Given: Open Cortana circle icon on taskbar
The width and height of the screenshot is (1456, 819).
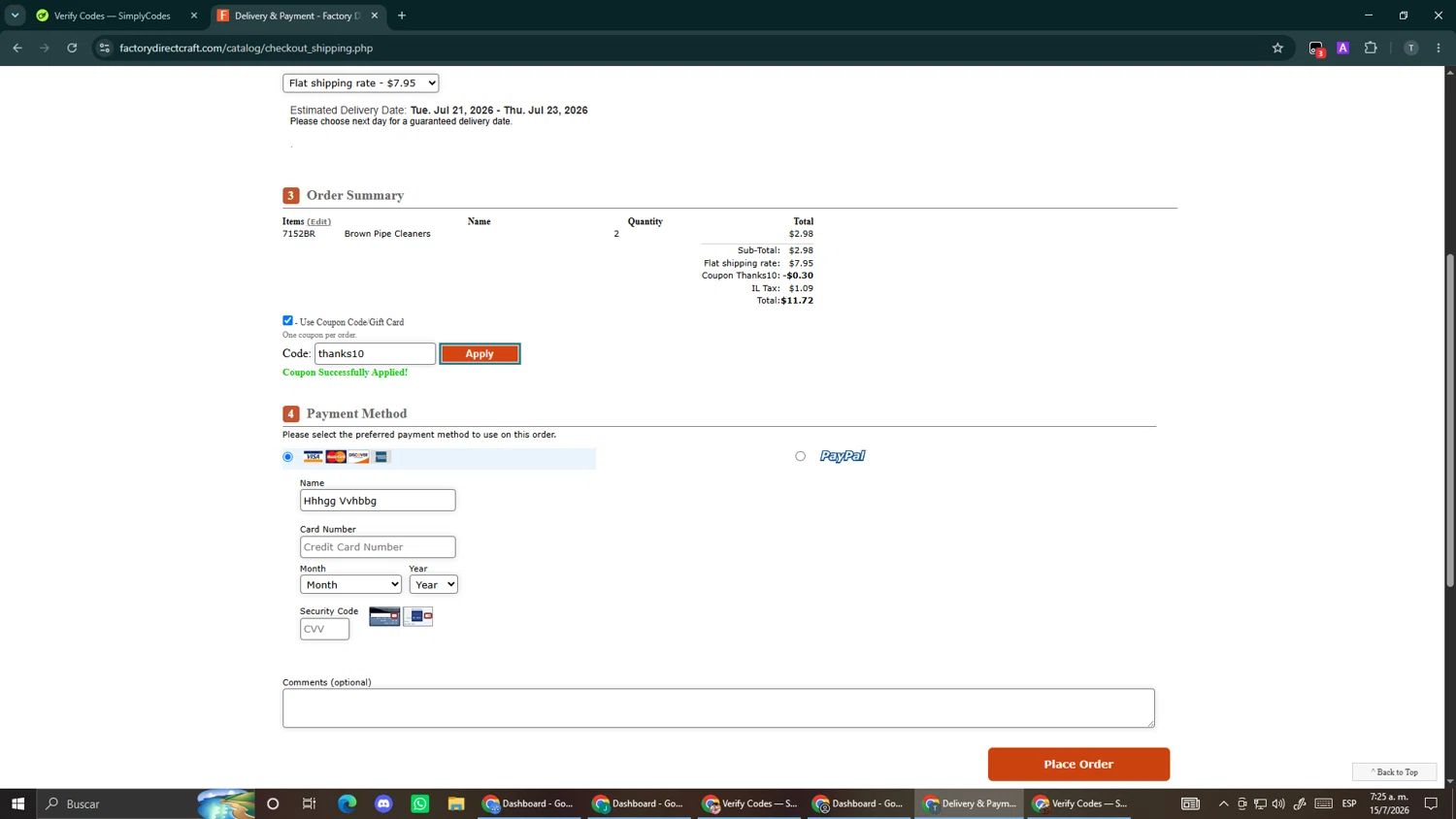Looking at the screenshot, I should [x=273, y=803].
